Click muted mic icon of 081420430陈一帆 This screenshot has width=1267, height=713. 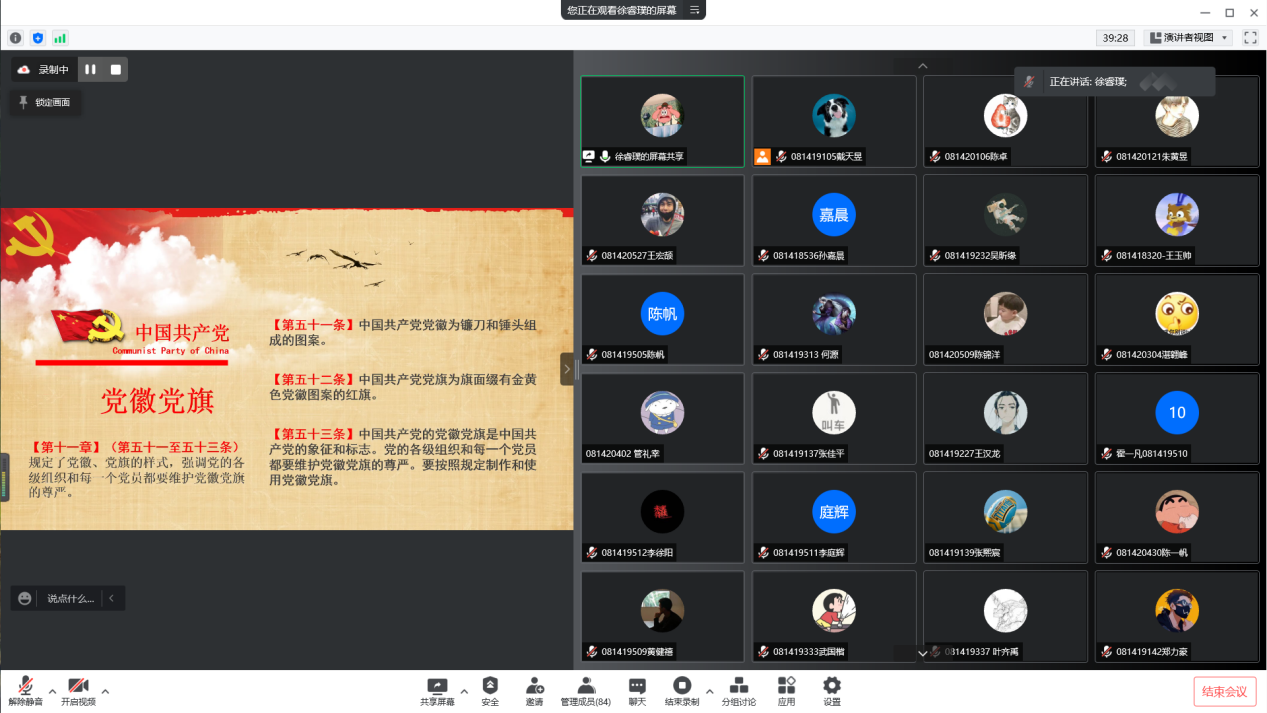(1107, 553)
